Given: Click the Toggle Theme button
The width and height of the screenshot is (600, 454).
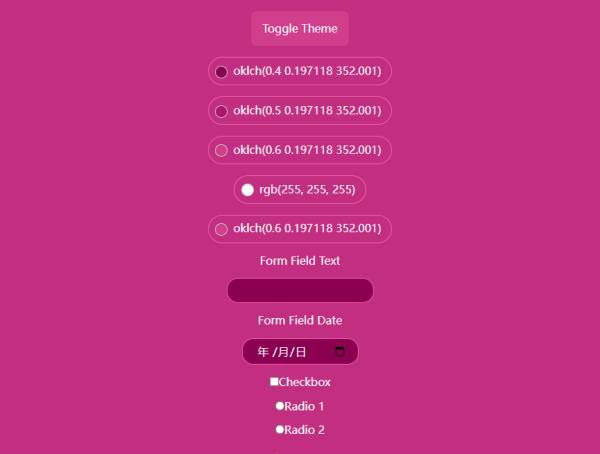Looking at the screenshot, I should [300, 29].
